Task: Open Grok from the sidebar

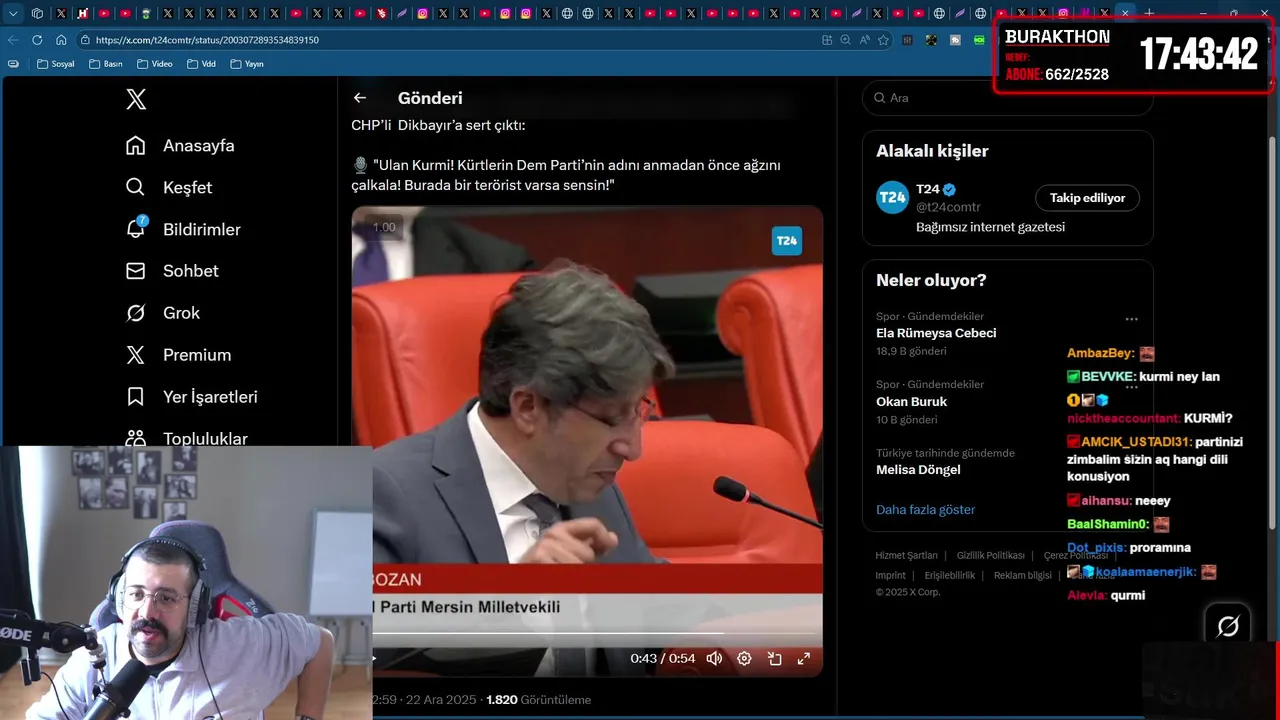Action: pyautogui.click(x=162, y=313)
